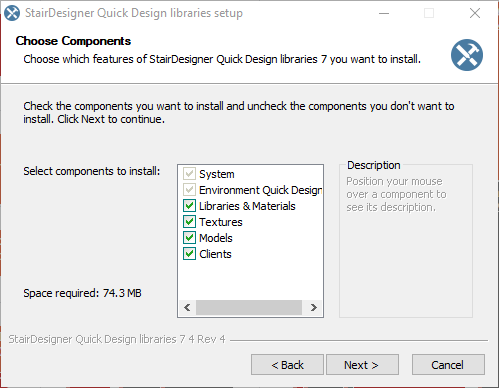
Task: Toggle the Models component checkbox
Action: 189,238
